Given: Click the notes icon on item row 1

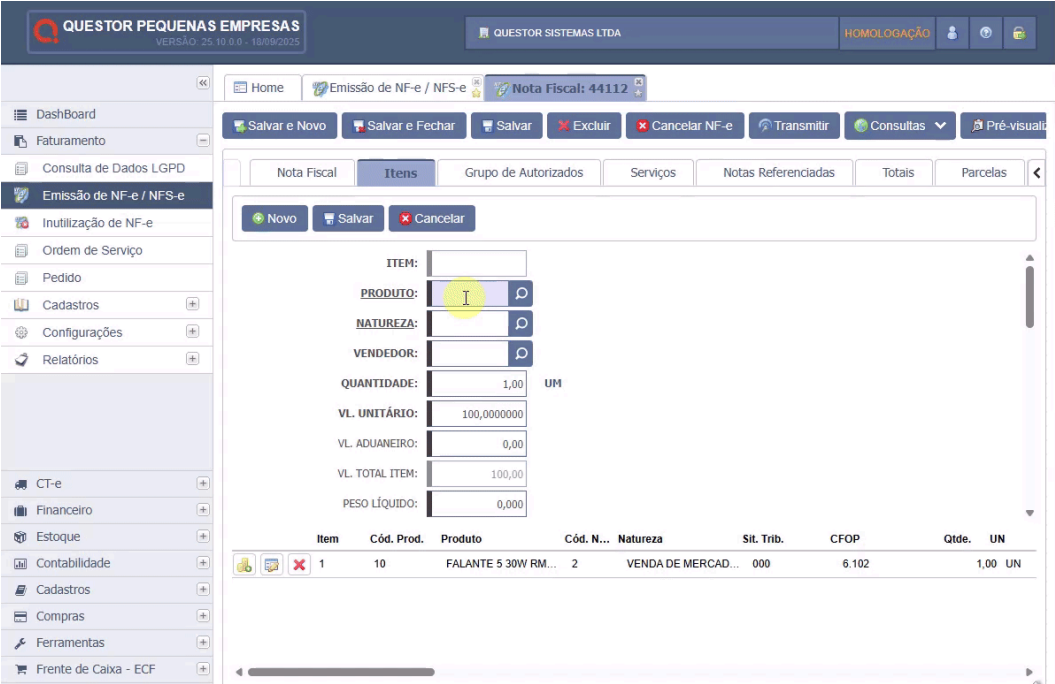Looking at the screenshot, I should click(x=271, y=565).
